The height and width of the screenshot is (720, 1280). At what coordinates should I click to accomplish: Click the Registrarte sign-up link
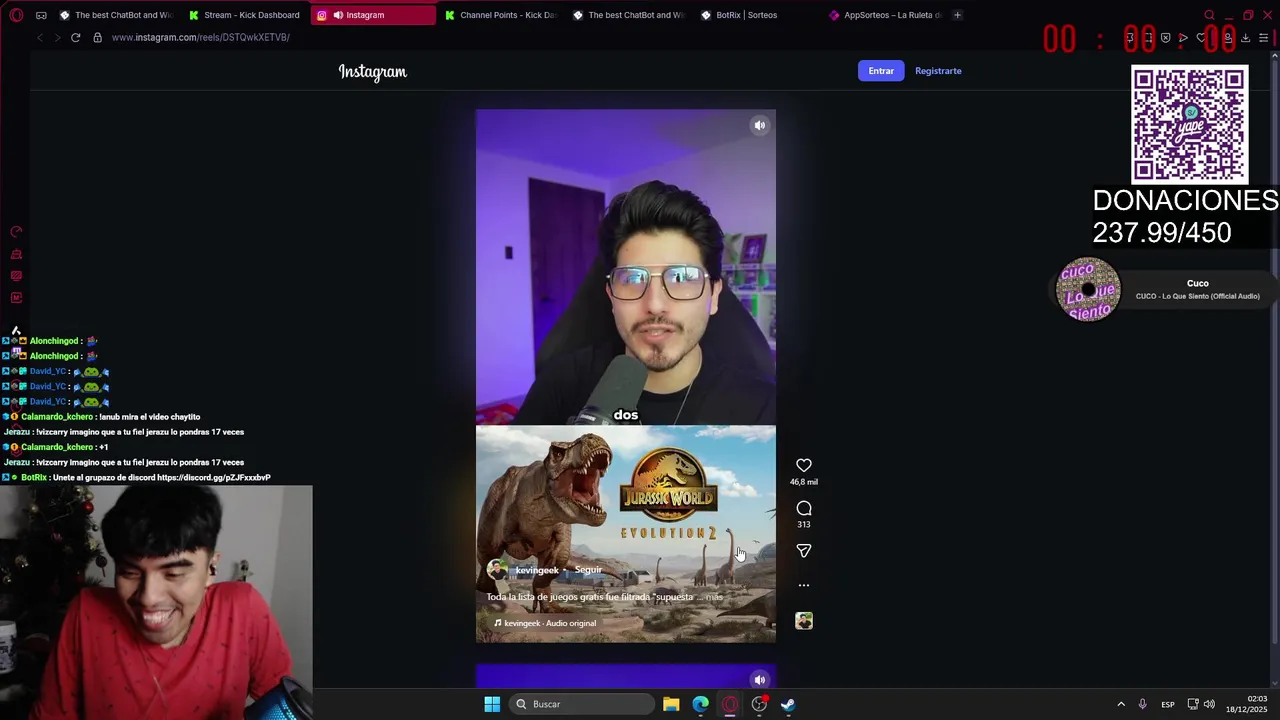[x=938, y=71]
